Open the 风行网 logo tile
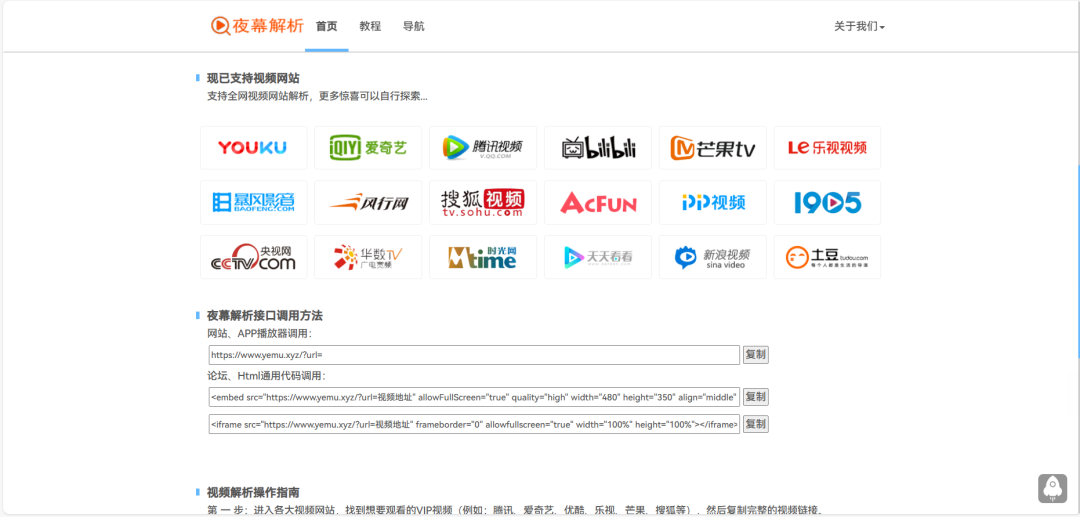Viewport: 1080px width, 517px height. [368, 202]
